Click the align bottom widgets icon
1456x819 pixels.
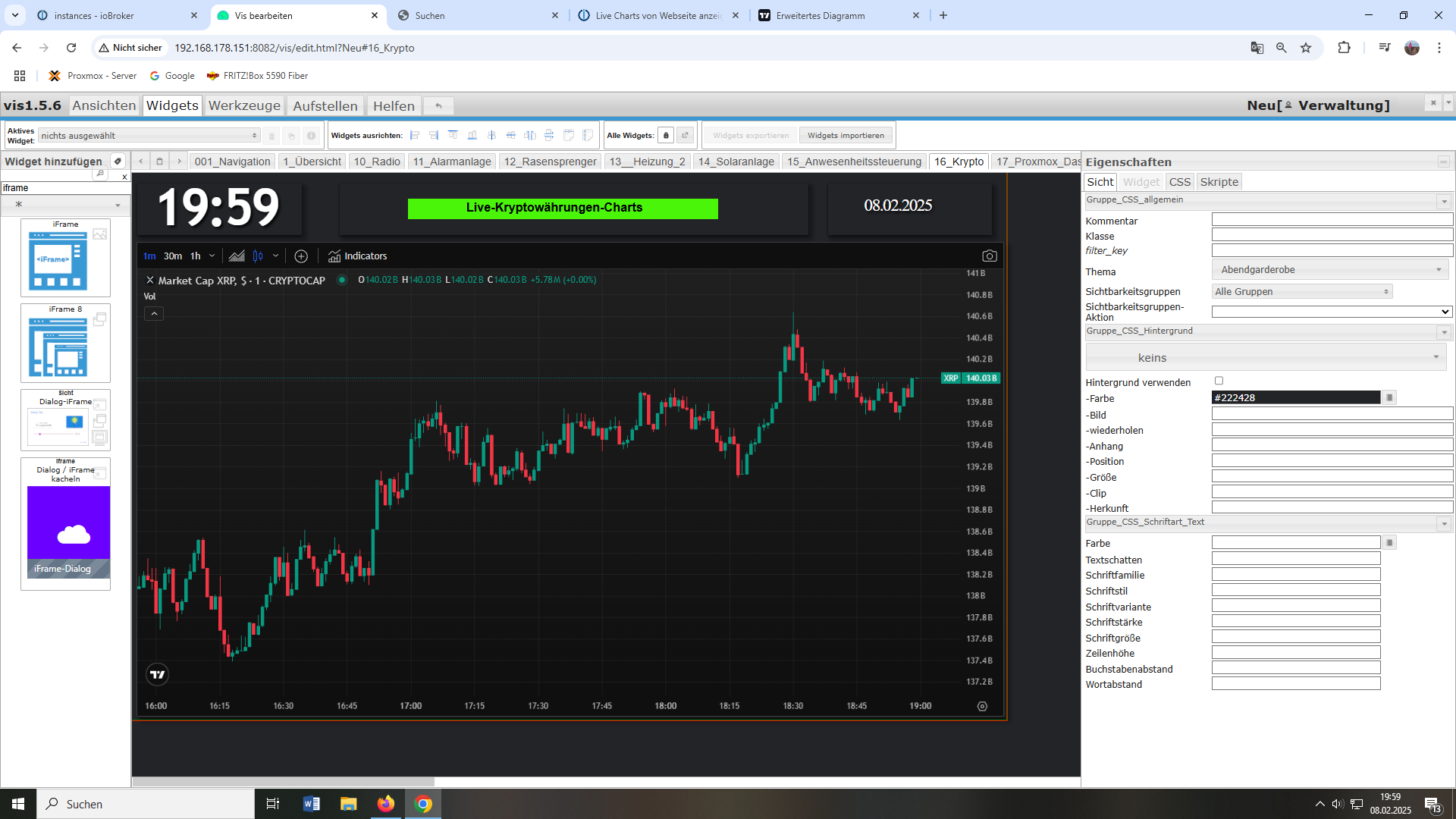point(472,136)
